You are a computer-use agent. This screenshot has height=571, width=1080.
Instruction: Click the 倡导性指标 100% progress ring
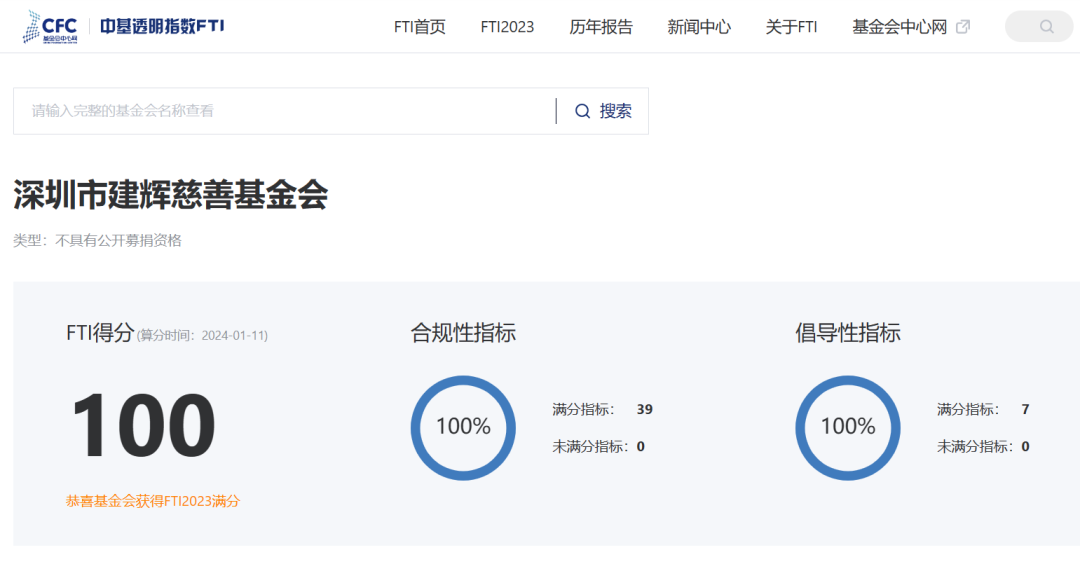pyautogui.click(x=848, y=428)
